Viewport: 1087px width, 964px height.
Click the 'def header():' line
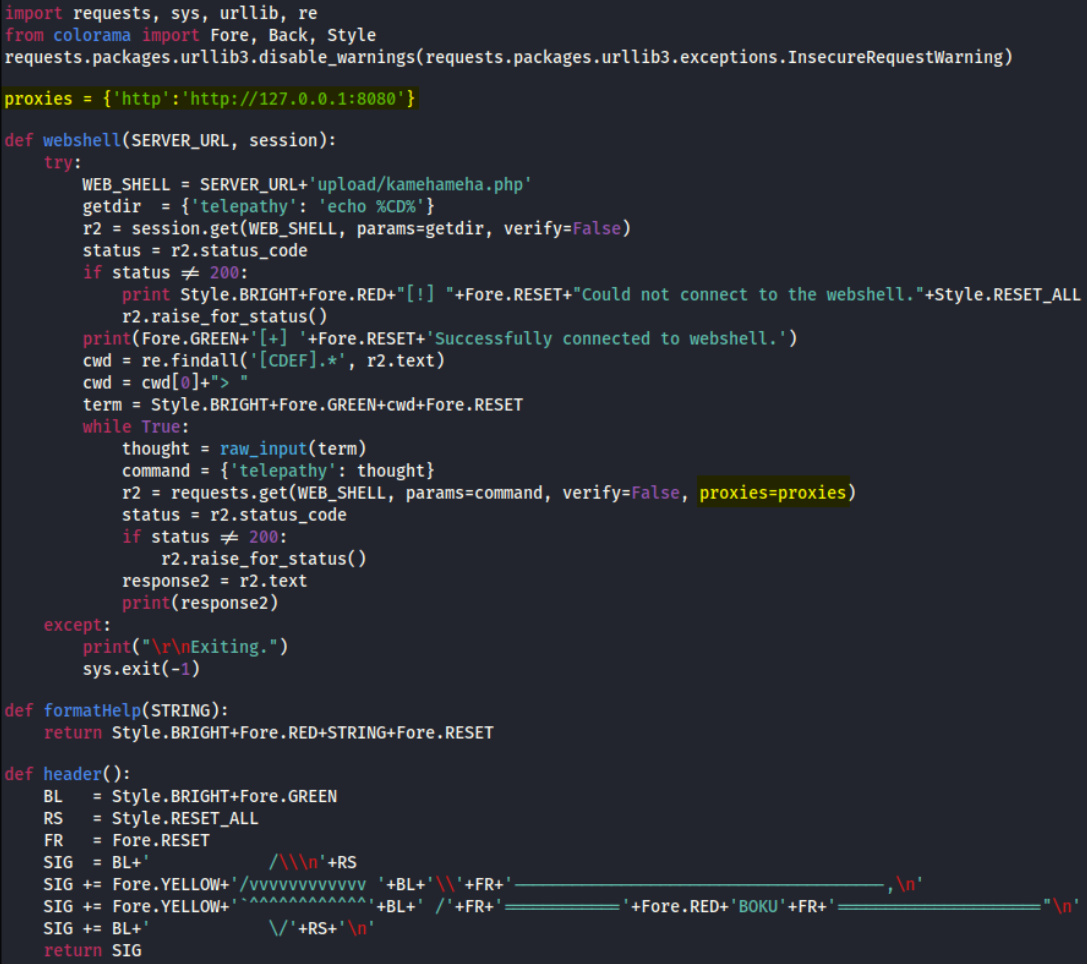[67, 774]
